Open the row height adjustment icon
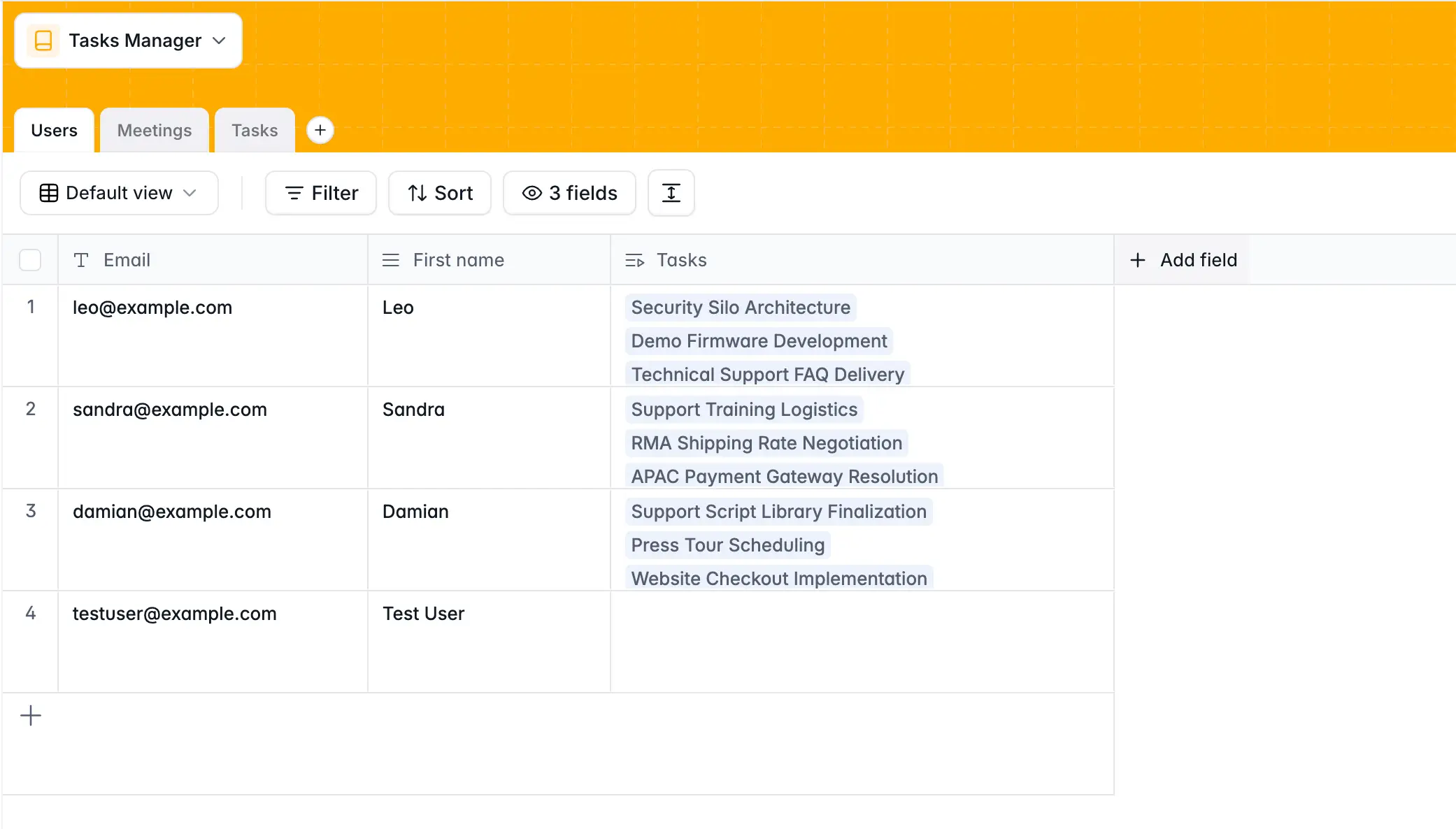1456x829 pixels. (x=671, y=193)
